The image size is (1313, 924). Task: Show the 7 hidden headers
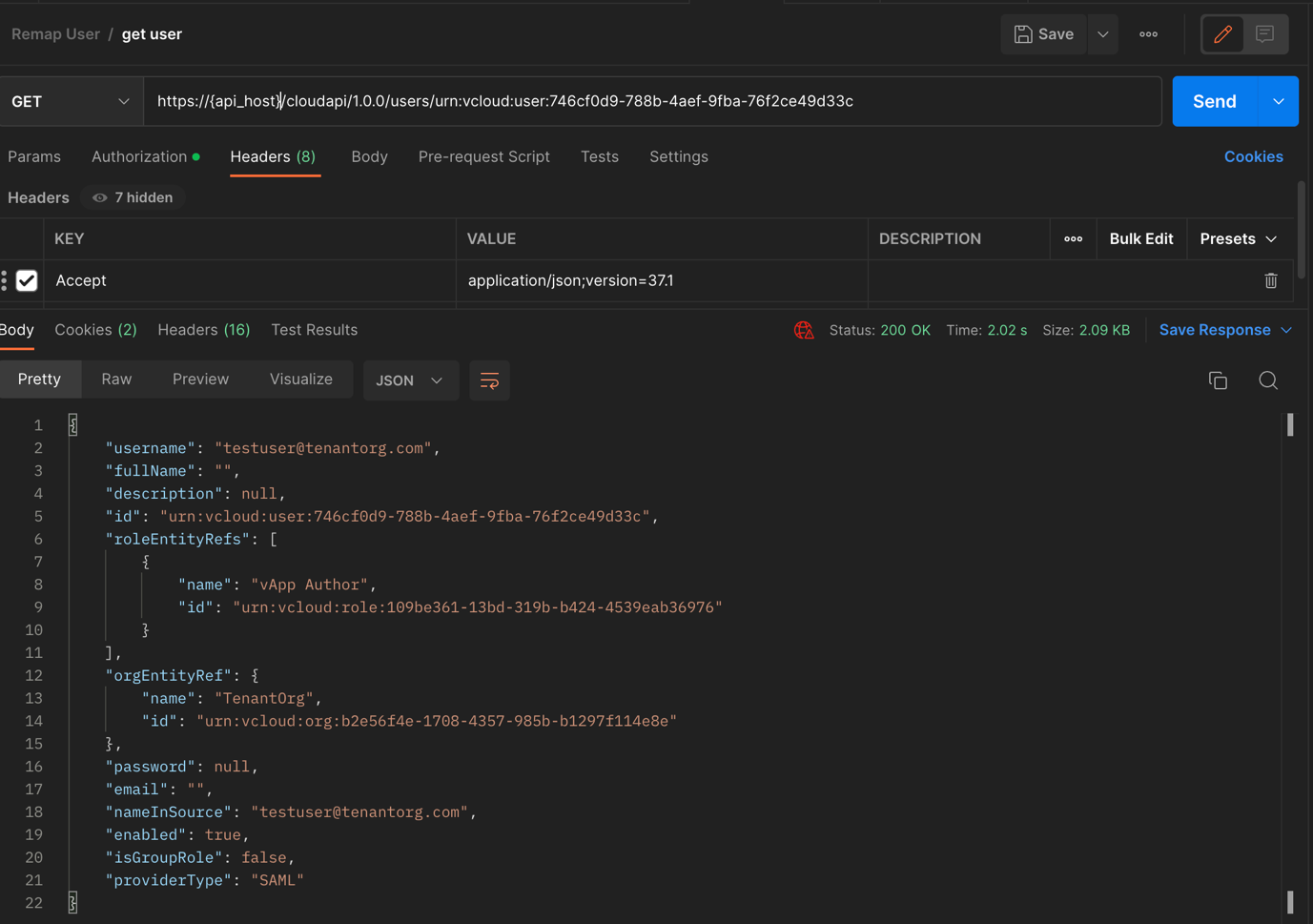(133, 197)
